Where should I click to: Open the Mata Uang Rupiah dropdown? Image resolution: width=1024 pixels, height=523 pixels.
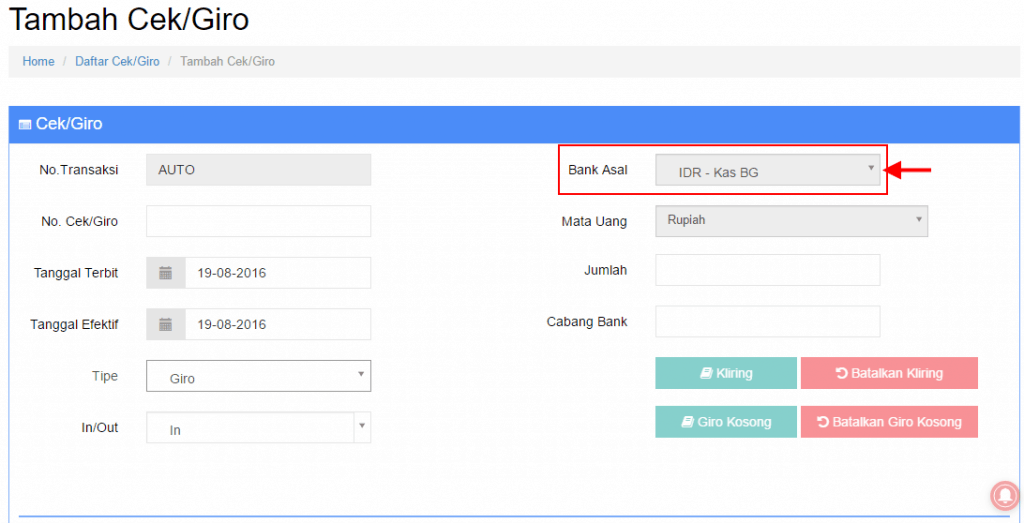coord(792,221)
